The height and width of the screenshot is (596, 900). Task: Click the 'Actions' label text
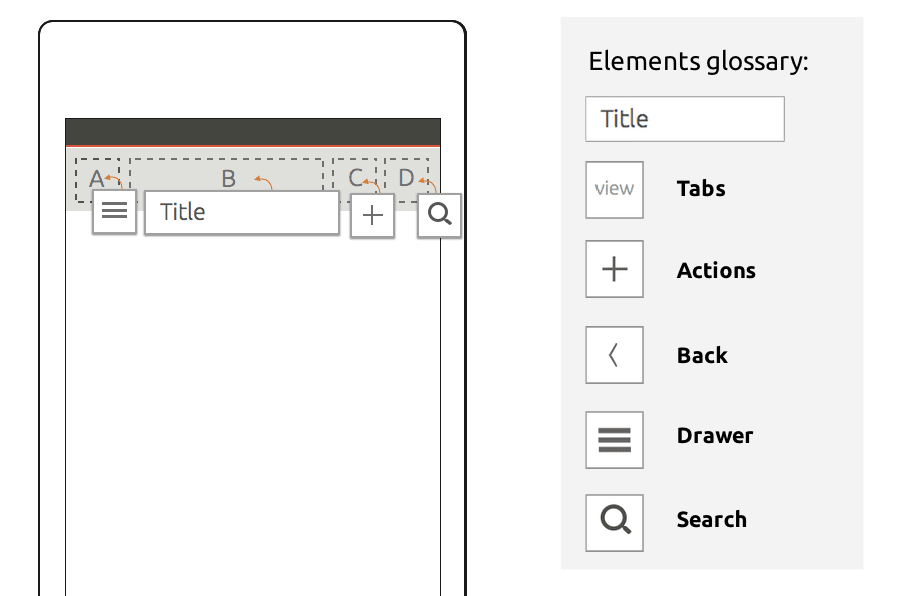tap(716, 271)
